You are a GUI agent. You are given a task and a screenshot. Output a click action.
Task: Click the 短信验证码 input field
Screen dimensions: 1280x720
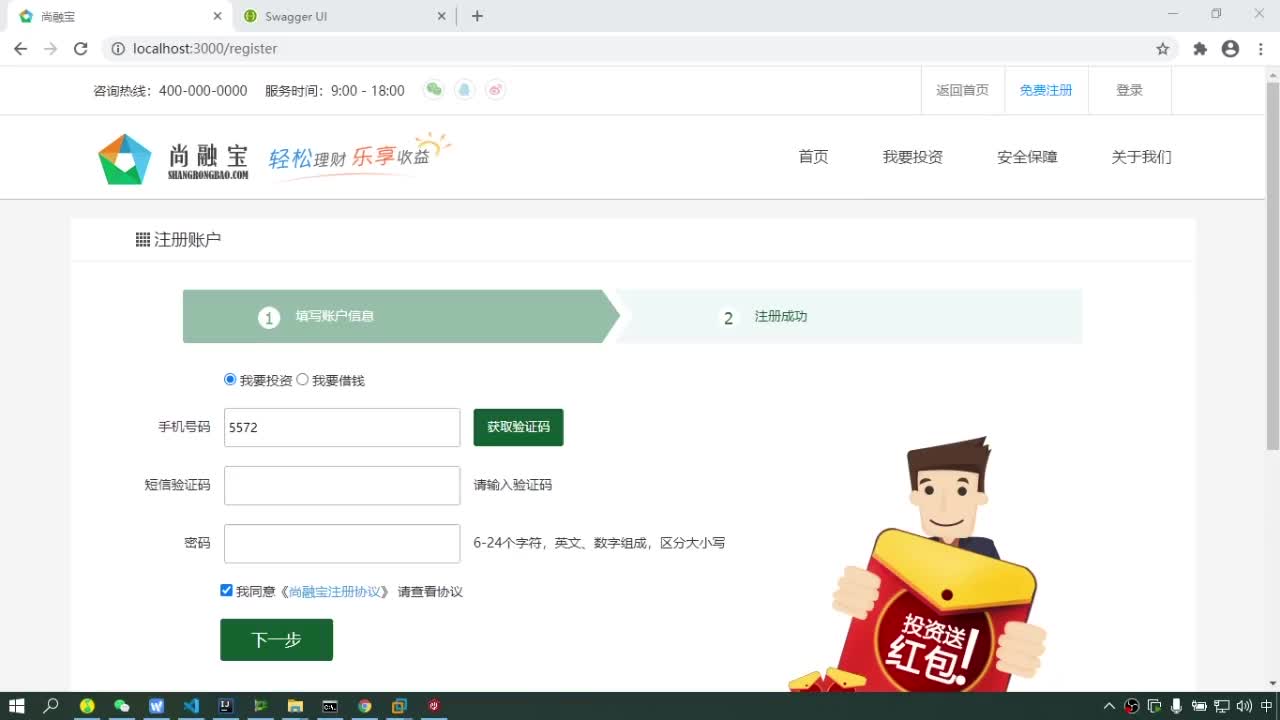342,485
